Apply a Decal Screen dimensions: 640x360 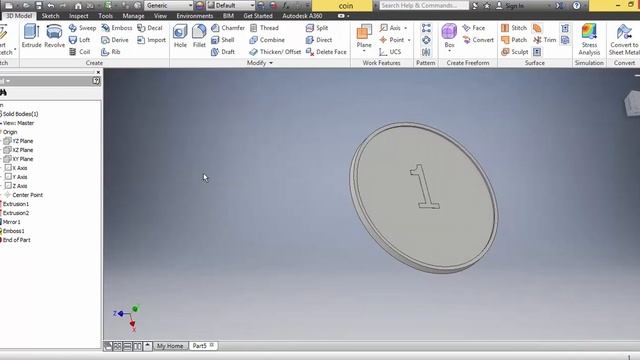(149, 28)
